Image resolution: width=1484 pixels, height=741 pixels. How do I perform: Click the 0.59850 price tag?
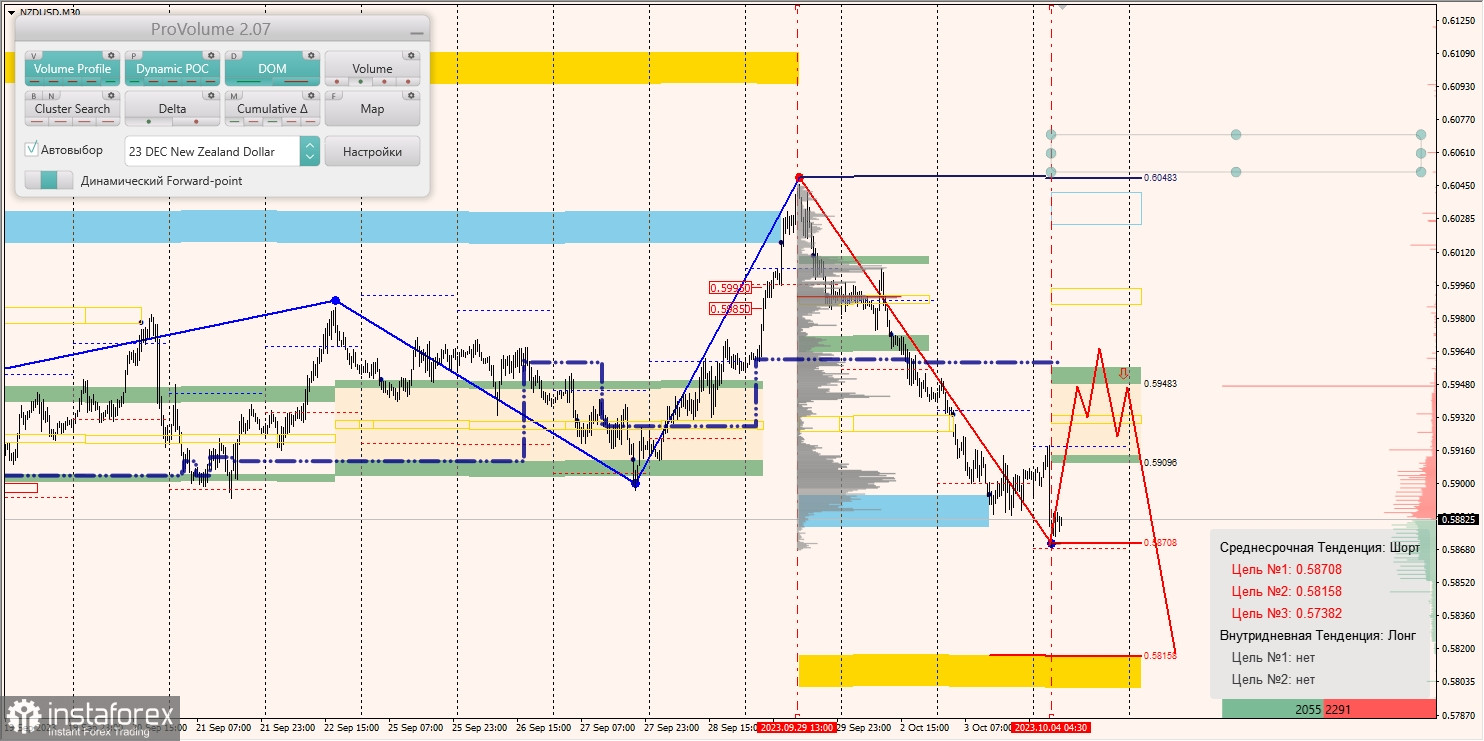[729, 310]
